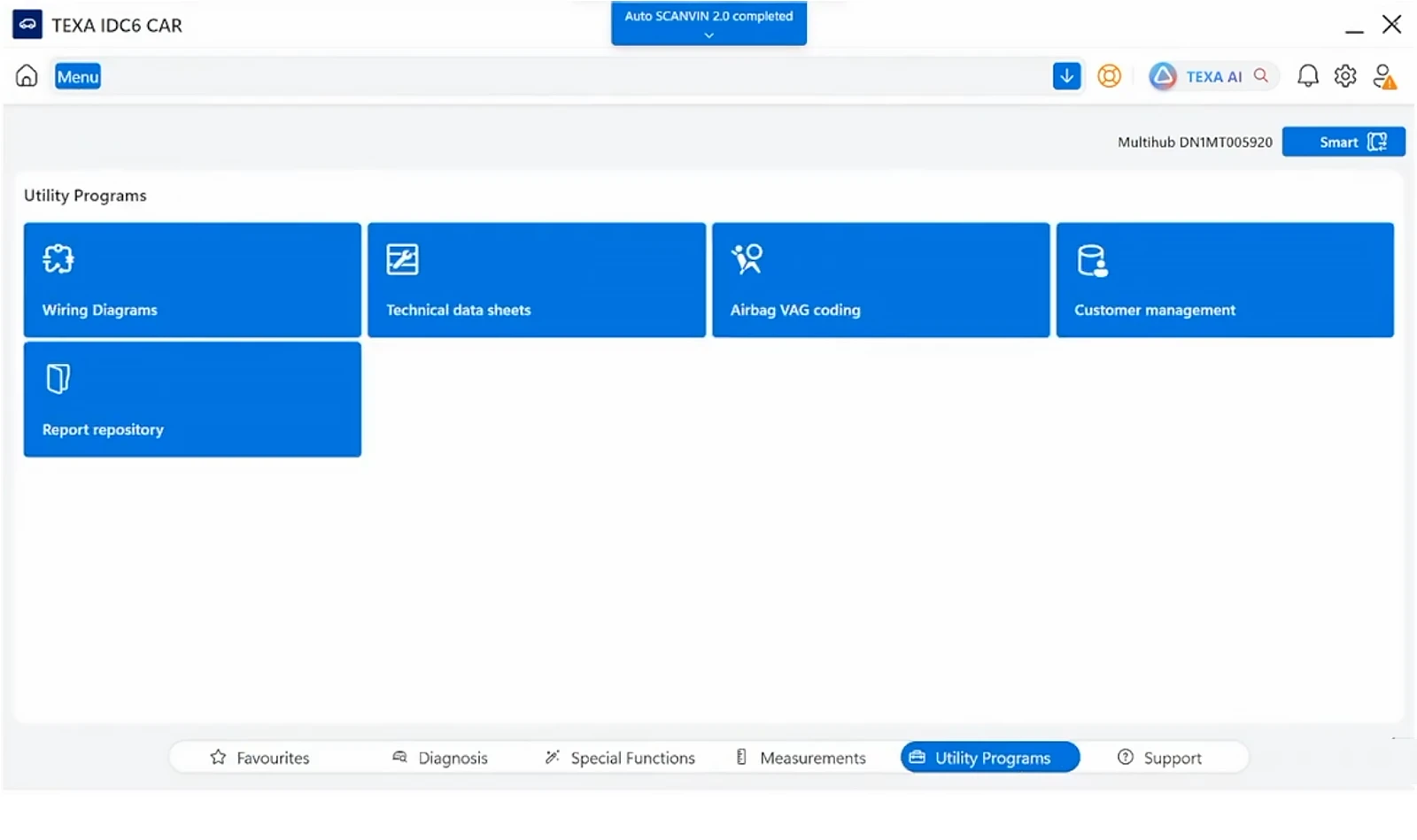1417x840 pixels.
Task: Close the TEXA IDC6 CAR window
Action: coord(1391,25)
